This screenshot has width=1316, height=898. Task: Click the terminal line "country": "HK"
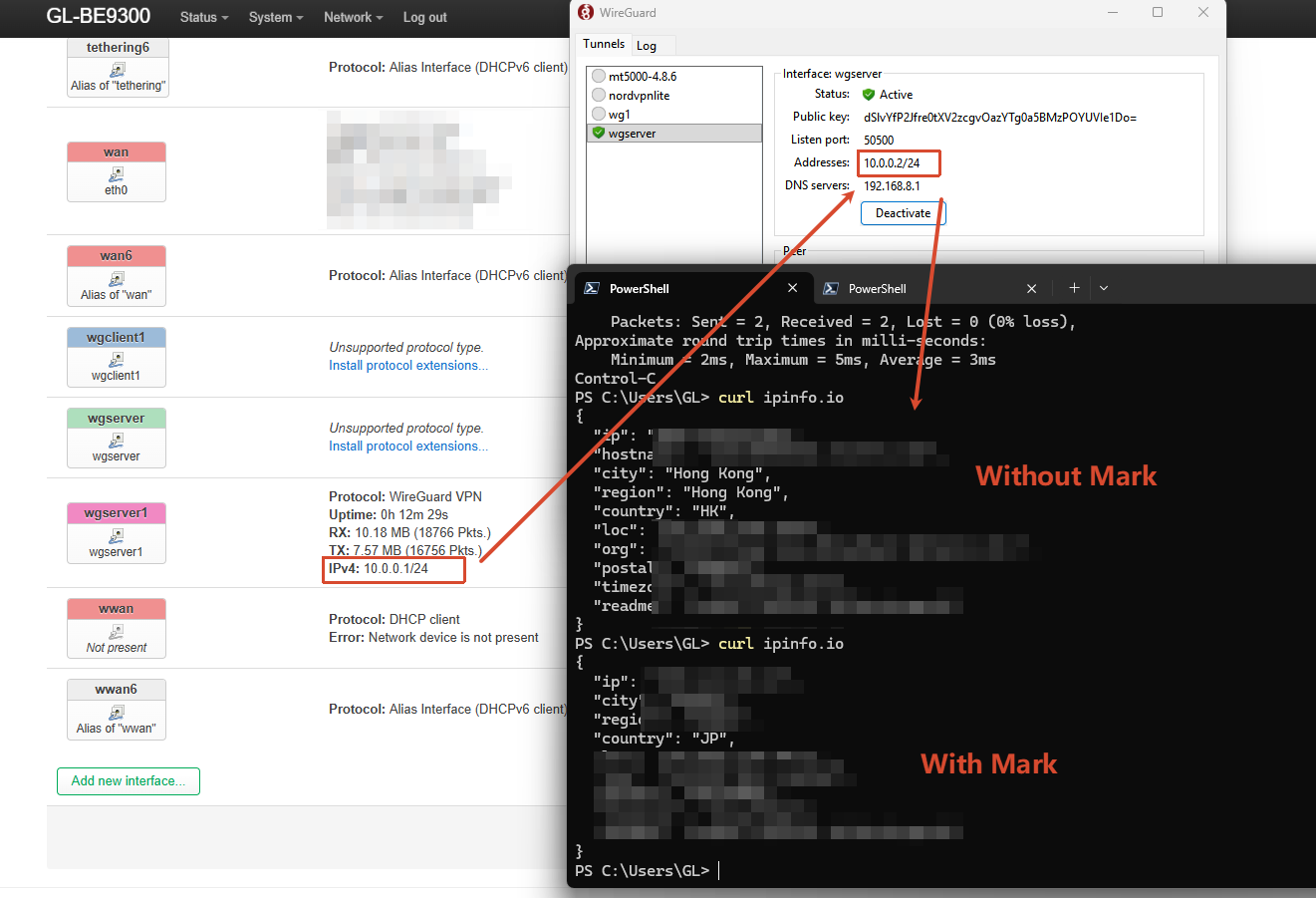click(664, 511)
